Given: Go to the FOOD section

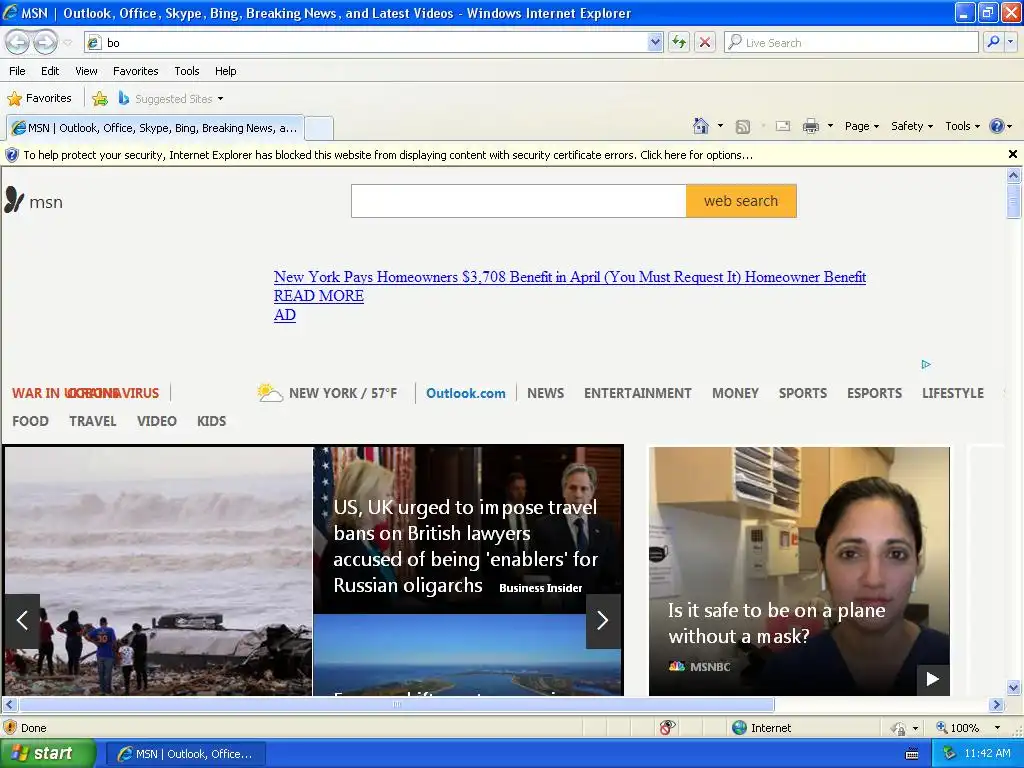Looking at the screenshot, I should tap(30, 421).
